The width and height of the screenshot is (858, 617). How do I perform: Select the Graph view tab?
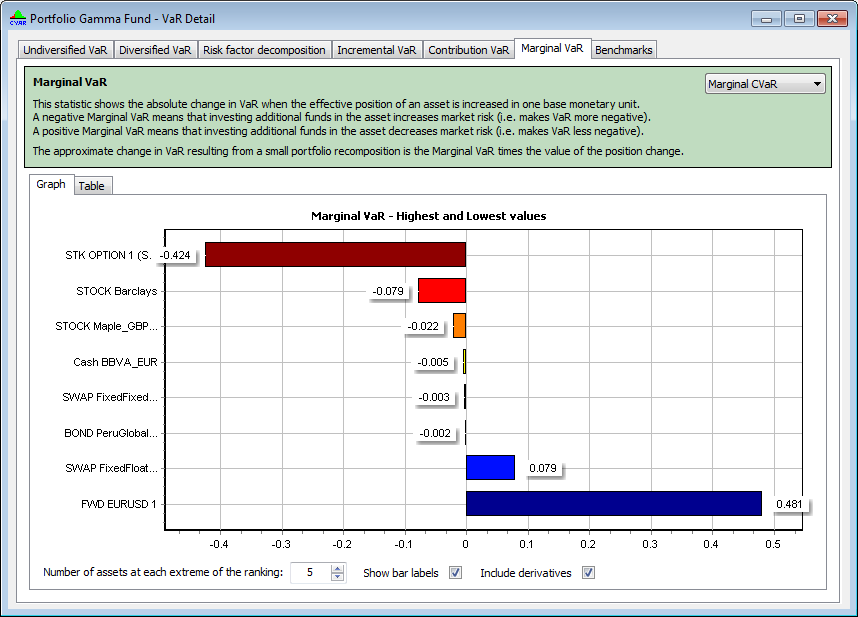tap(51, 185)
